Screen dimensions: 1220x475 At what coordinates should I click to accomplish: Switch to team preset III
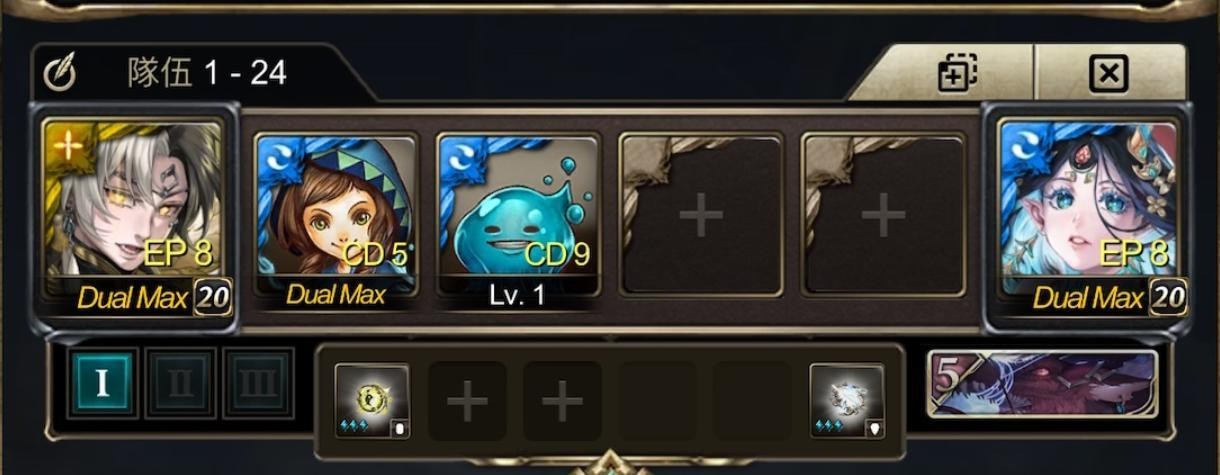258,383
